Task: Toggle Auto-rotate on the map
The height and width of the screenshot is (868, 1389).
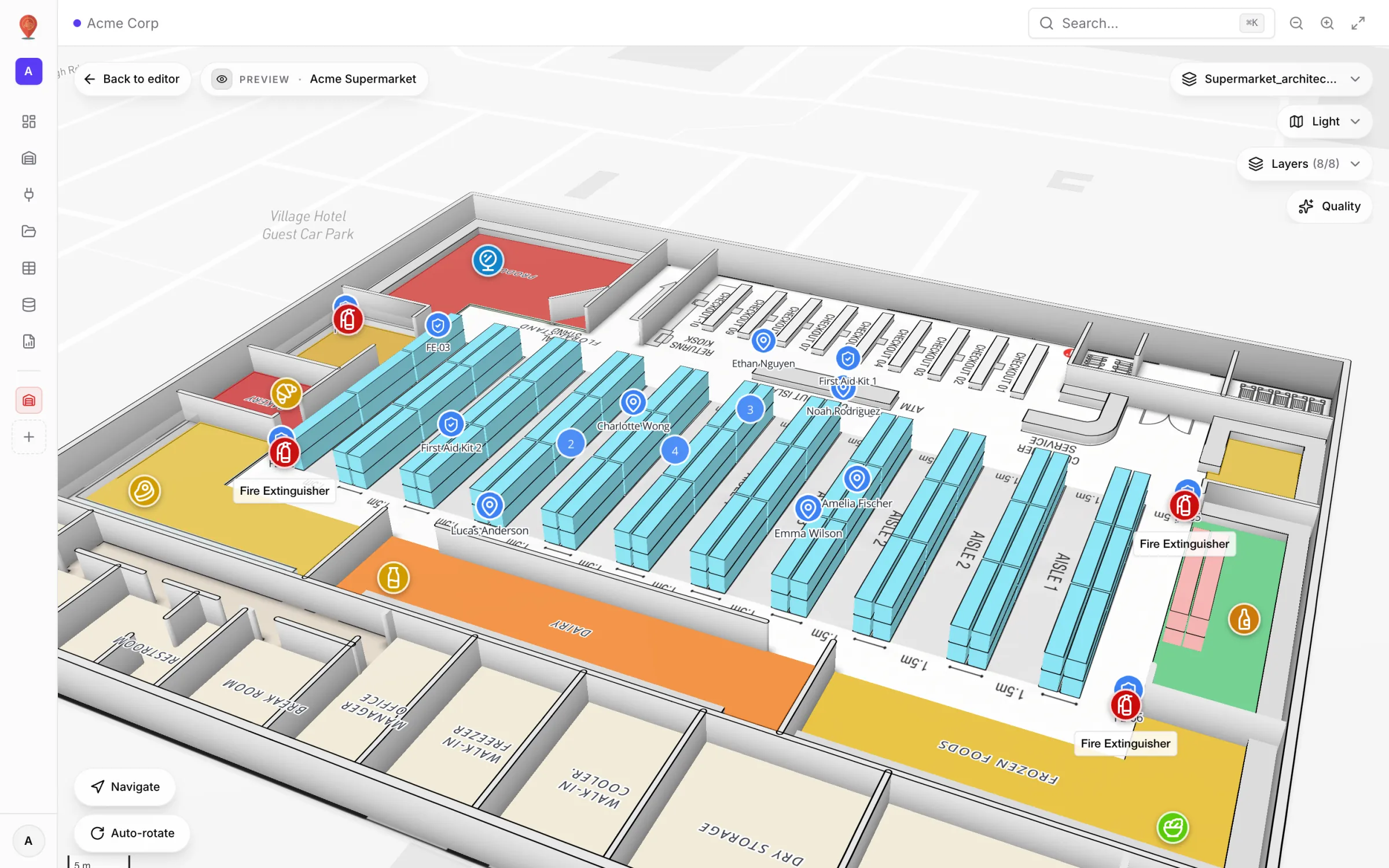Action: pyautogui.click(x=133, y=833)
